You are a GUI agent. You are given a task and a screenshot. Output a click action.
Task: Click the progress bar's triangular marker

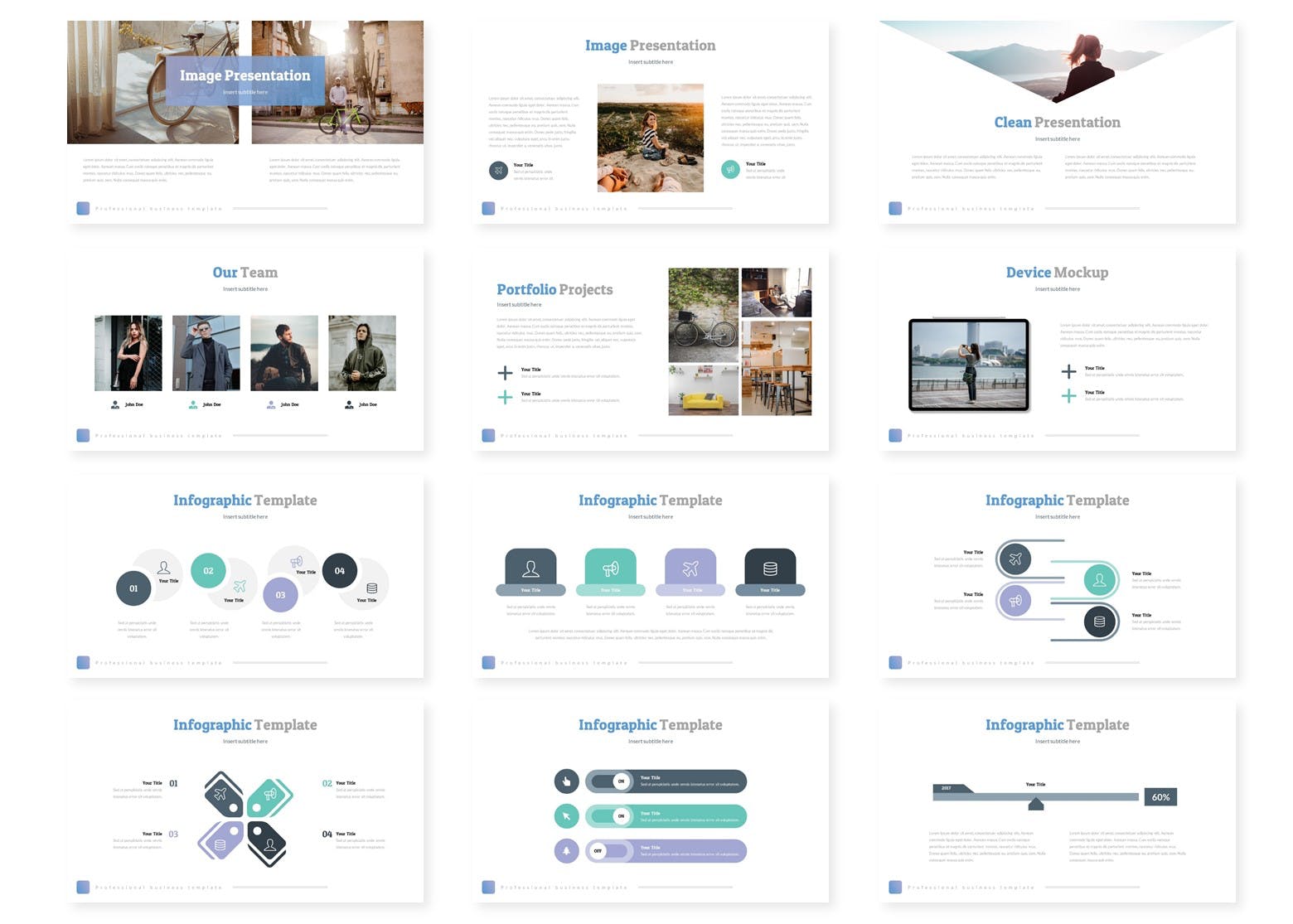pyautogui.click(x=1036, y=804)
